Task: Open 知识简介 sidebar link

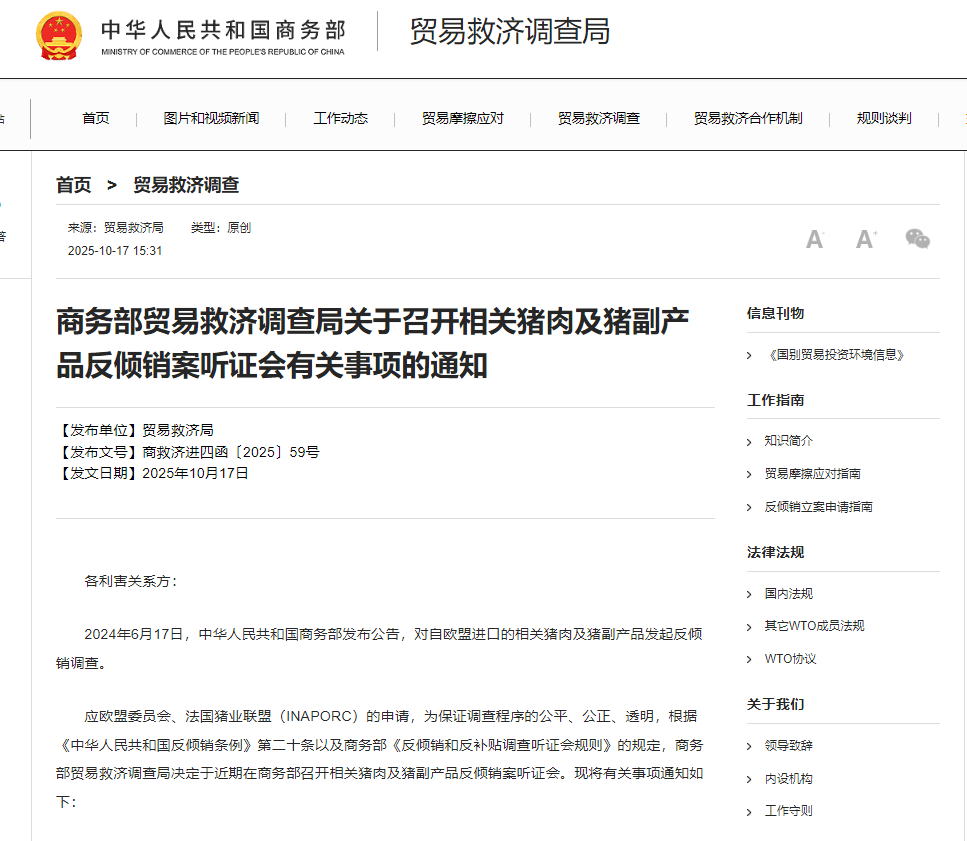Action: click(789, 441)
